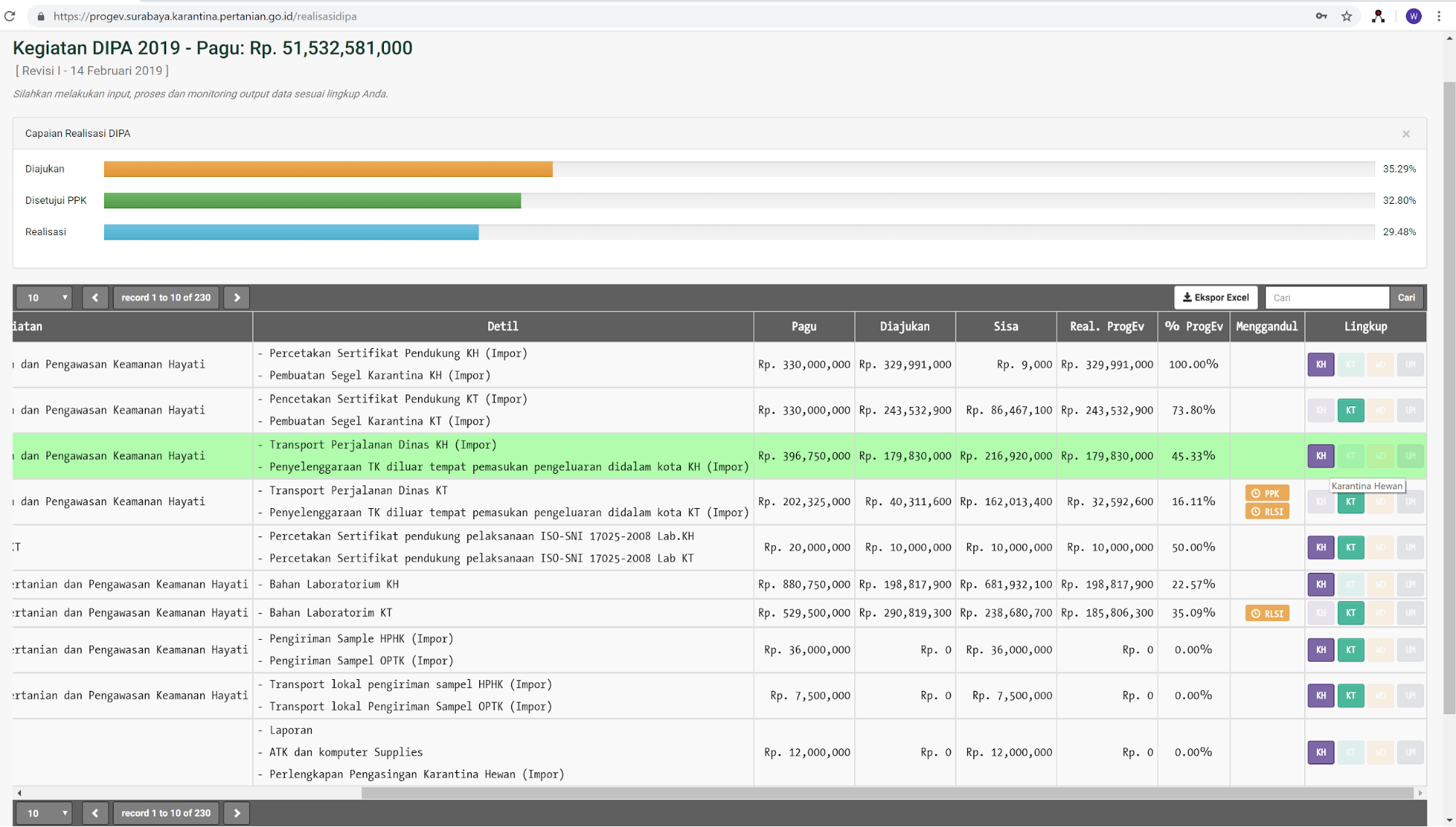Go to next records page in top toolbar

click(x=237, y=298)
